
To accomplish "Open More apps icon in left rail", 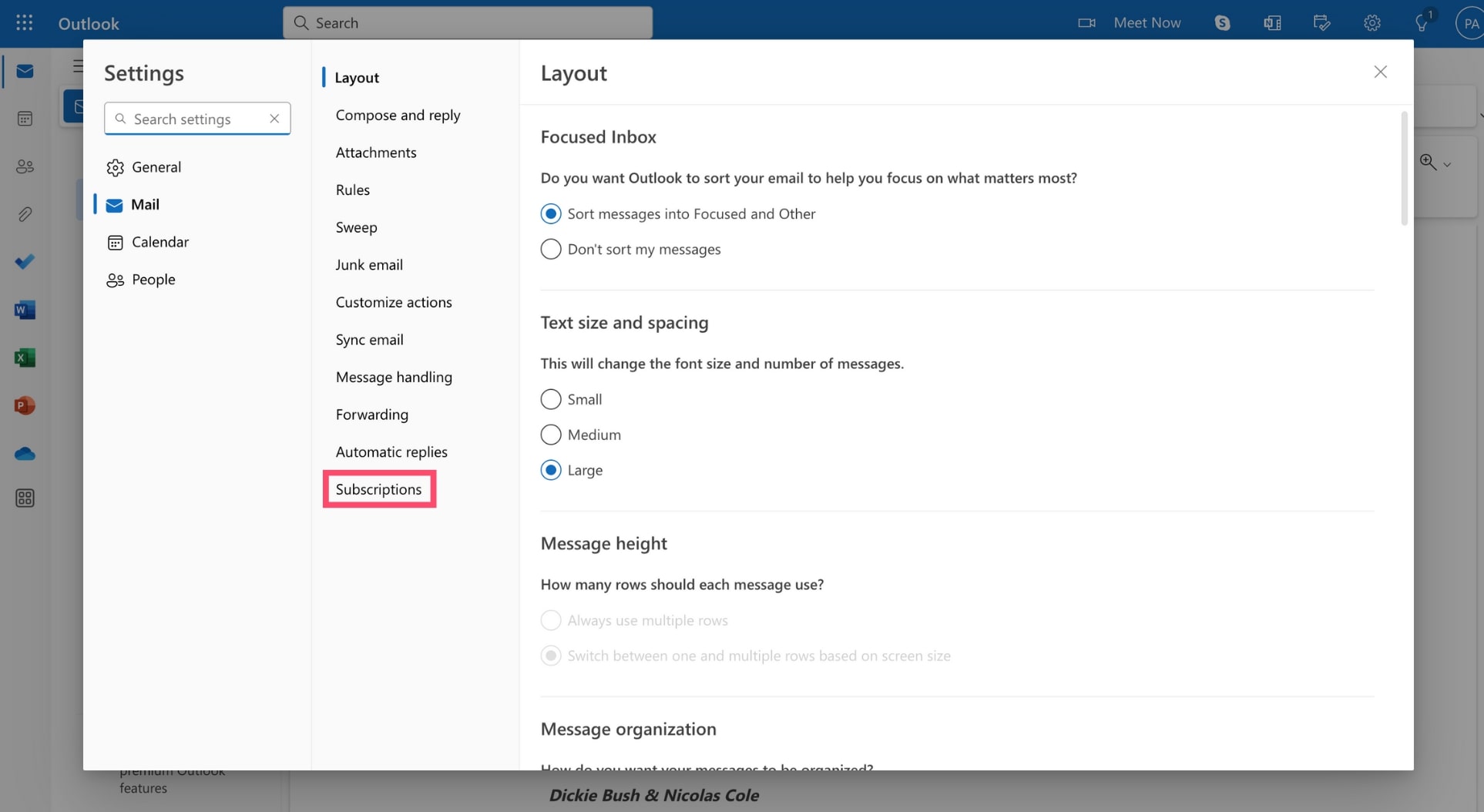I will tap(25, 498).
